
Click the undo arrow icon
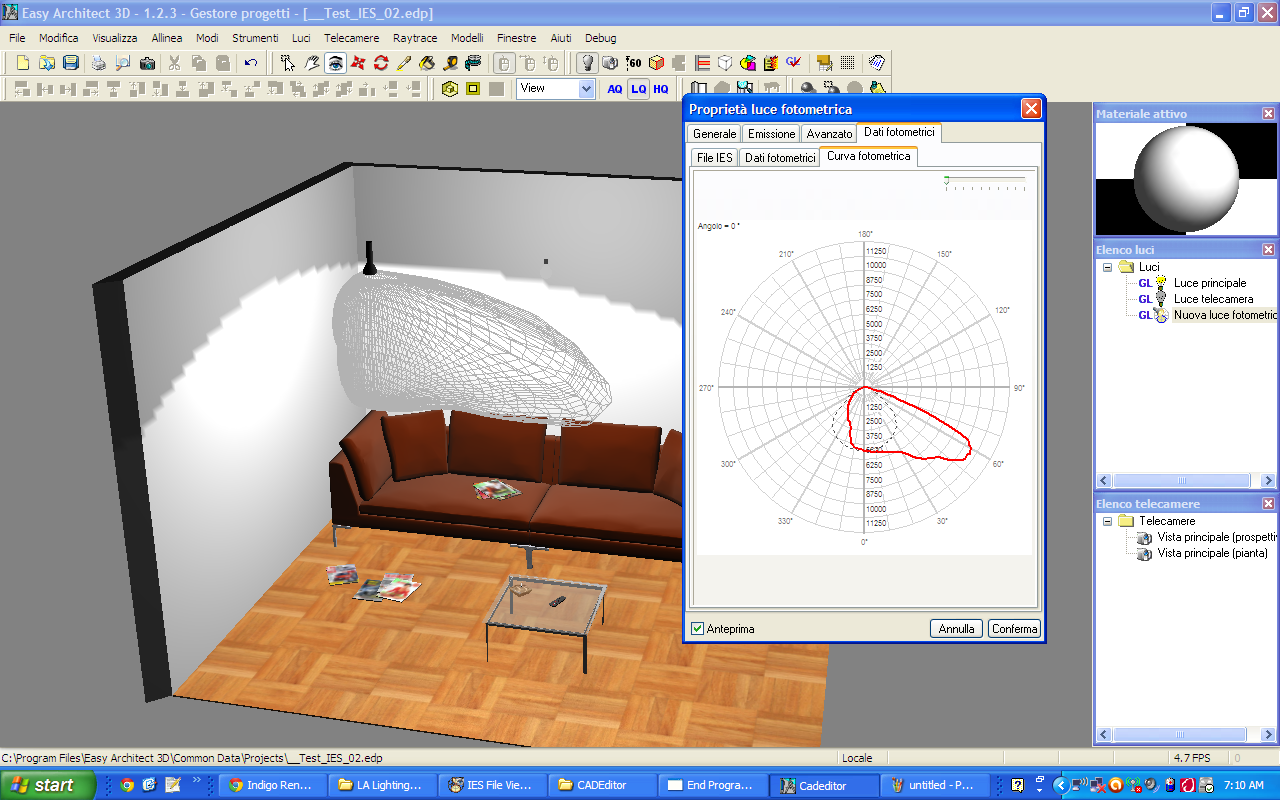tap(251, 63)
